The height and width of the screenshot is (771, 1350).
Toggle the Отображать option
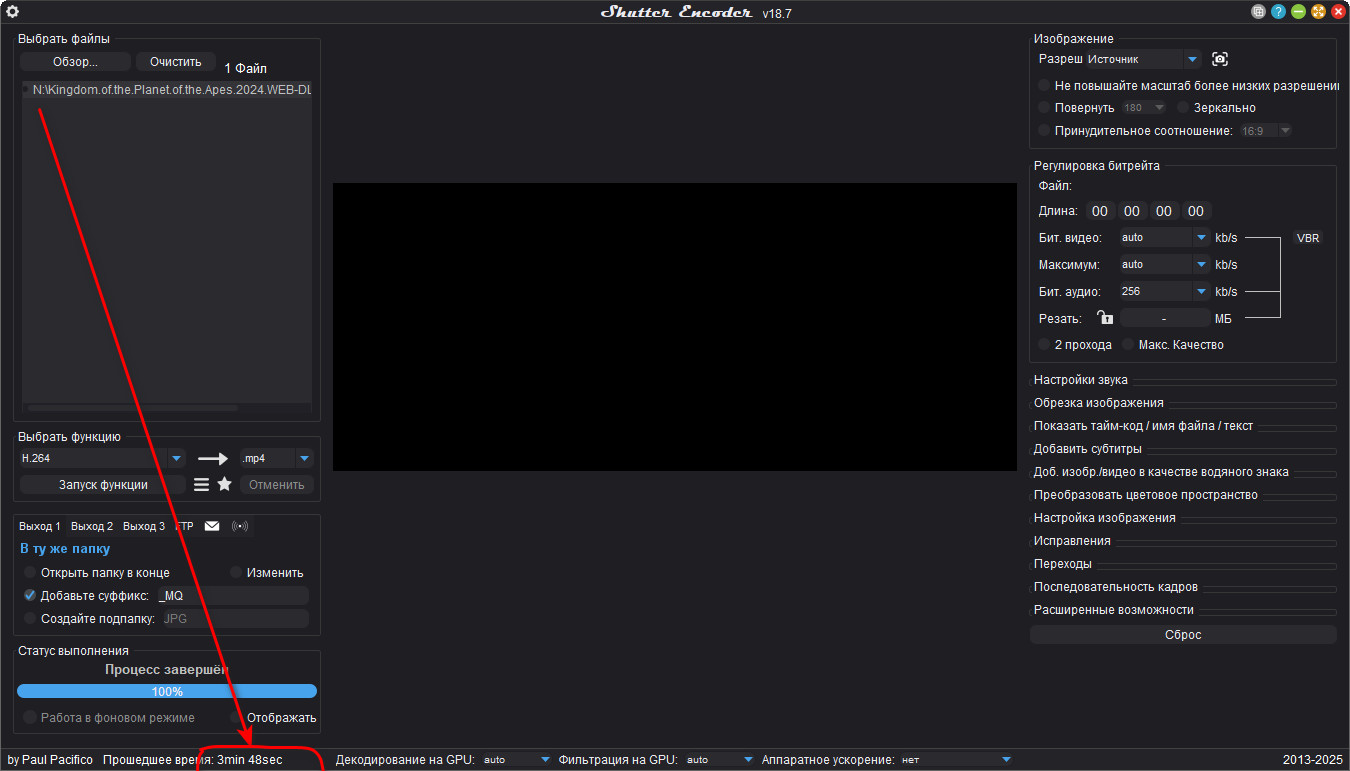(x=273, y=718)
